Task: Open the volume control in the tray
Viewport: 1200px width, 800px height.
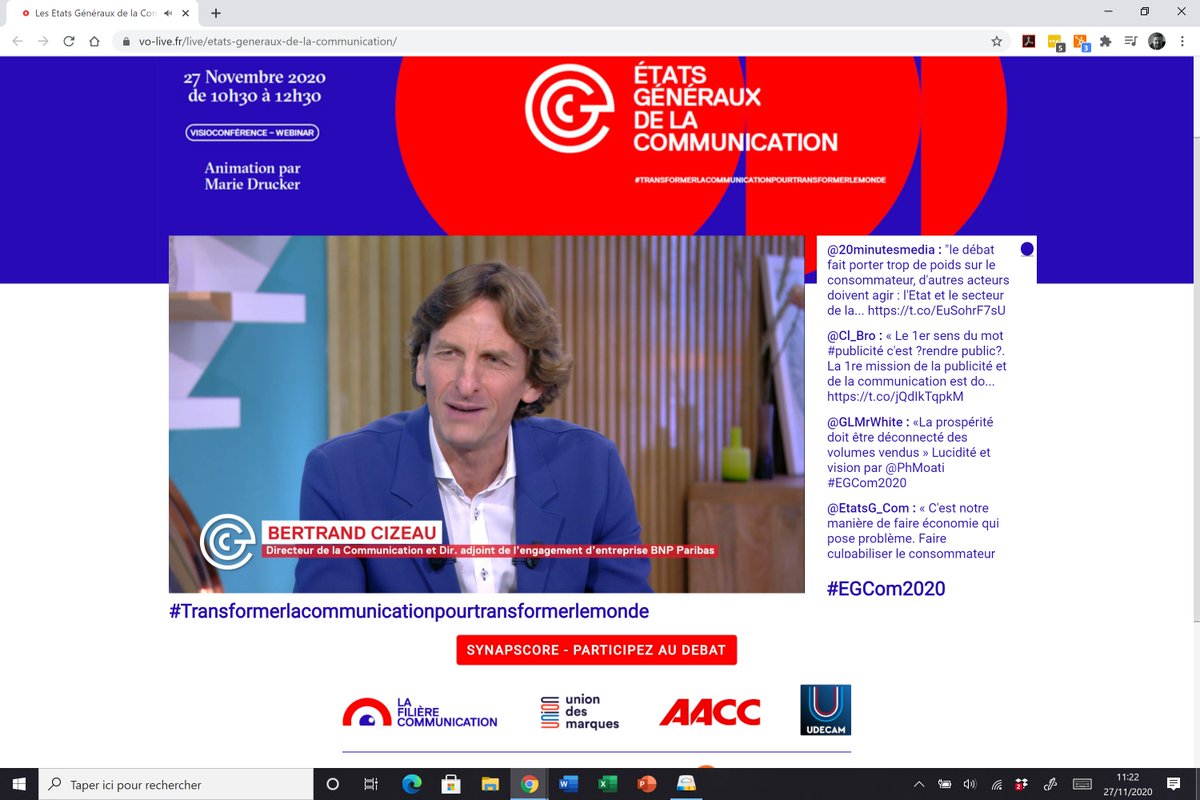Action: [x=970, y=784]
